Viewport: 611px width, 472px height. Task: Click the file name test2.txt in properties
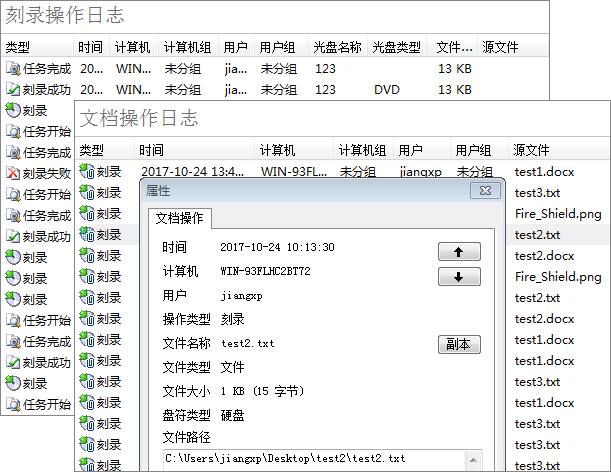(x=248, y=343)
